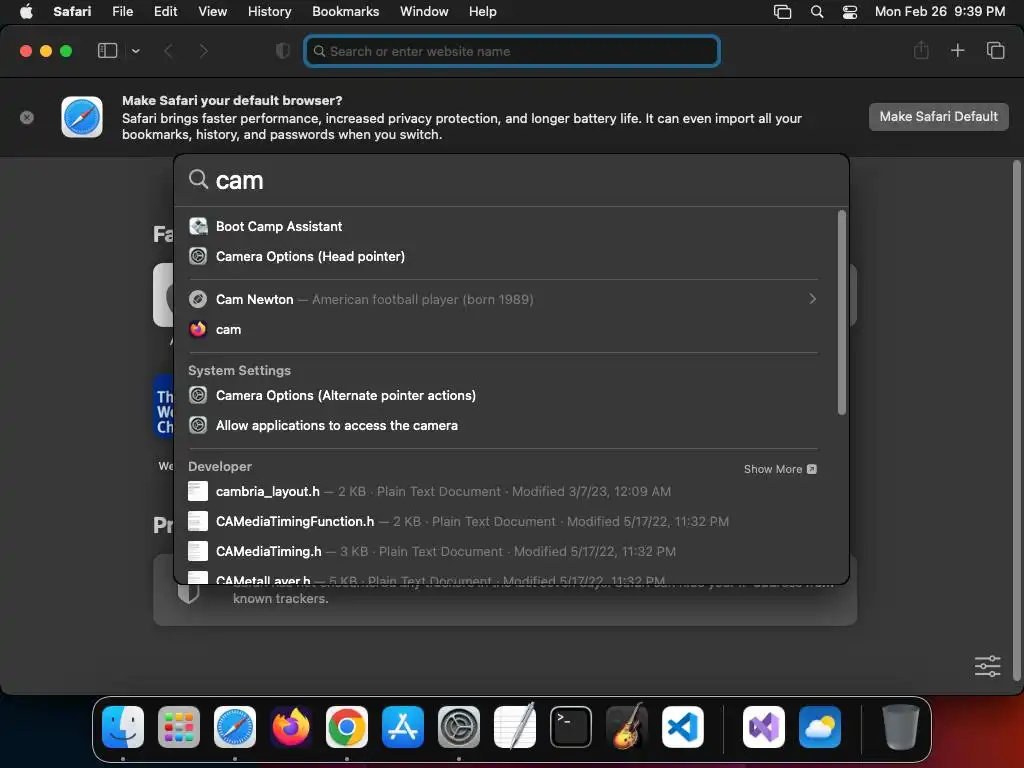Click the Share toolbar icon
The height and width of the screenshot is (768, 1024).
[921, 50]
